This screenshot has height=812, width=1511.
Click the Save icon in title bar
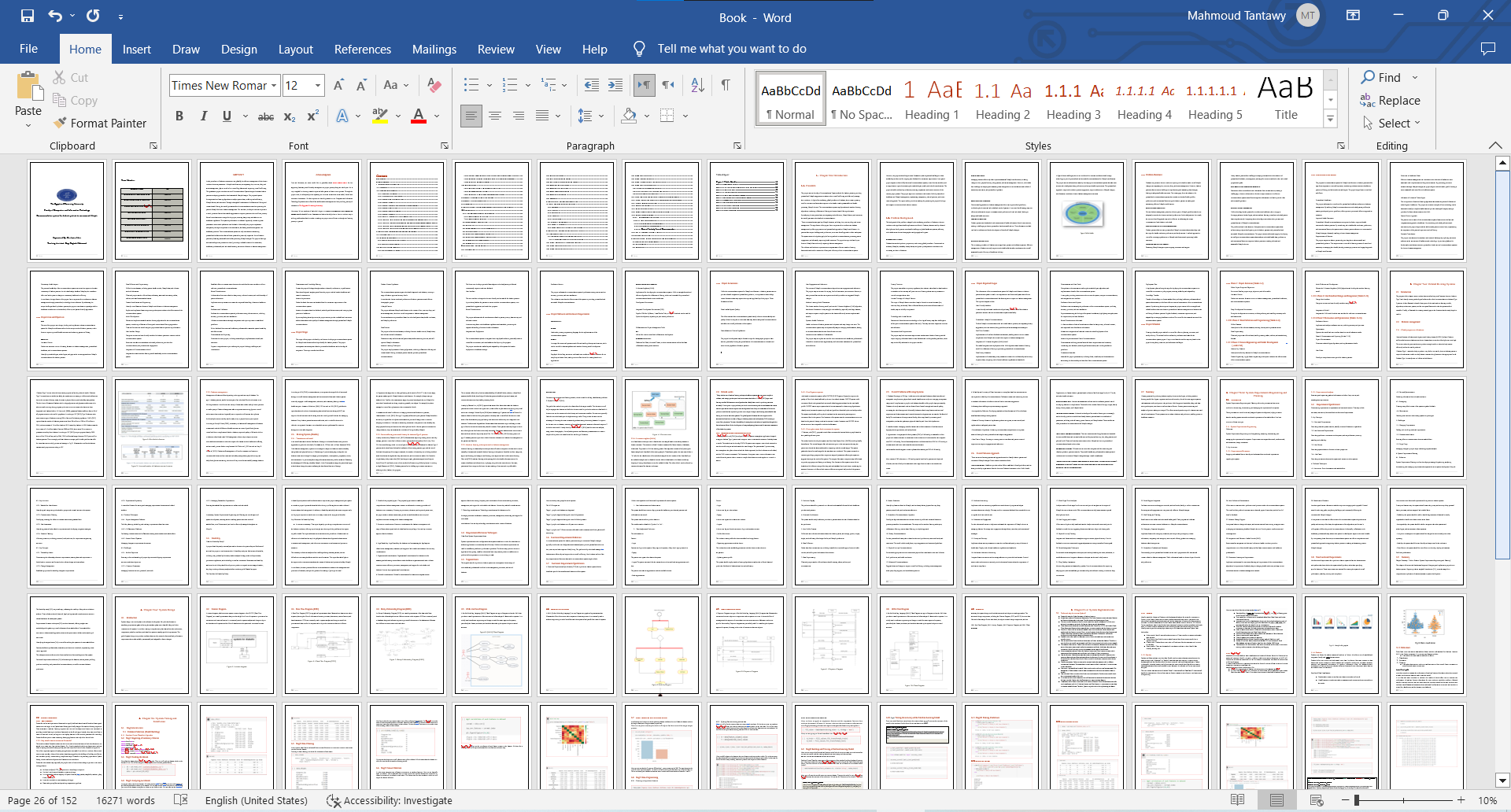coord(28,16)
